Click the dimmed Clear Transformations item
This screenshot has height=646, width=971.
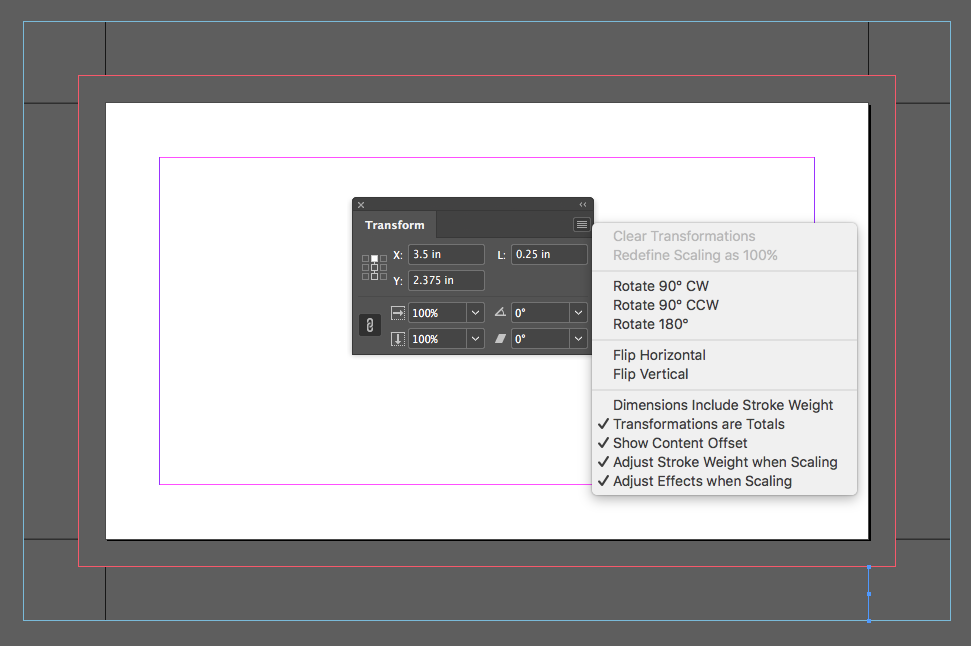click(x=684, y=237)
